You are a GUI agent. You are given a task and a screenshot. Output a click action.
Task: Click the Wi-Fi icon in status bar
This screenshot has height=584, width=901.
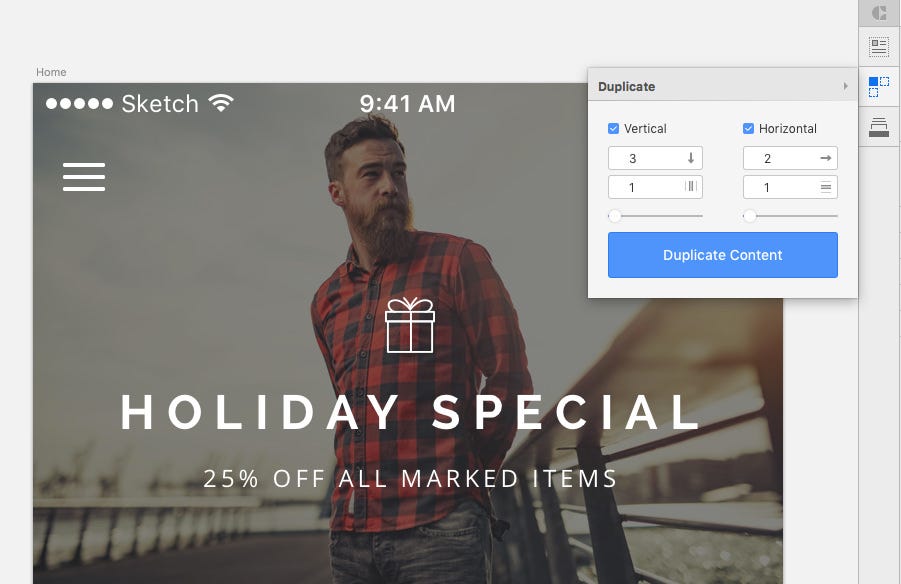[221, 103]
